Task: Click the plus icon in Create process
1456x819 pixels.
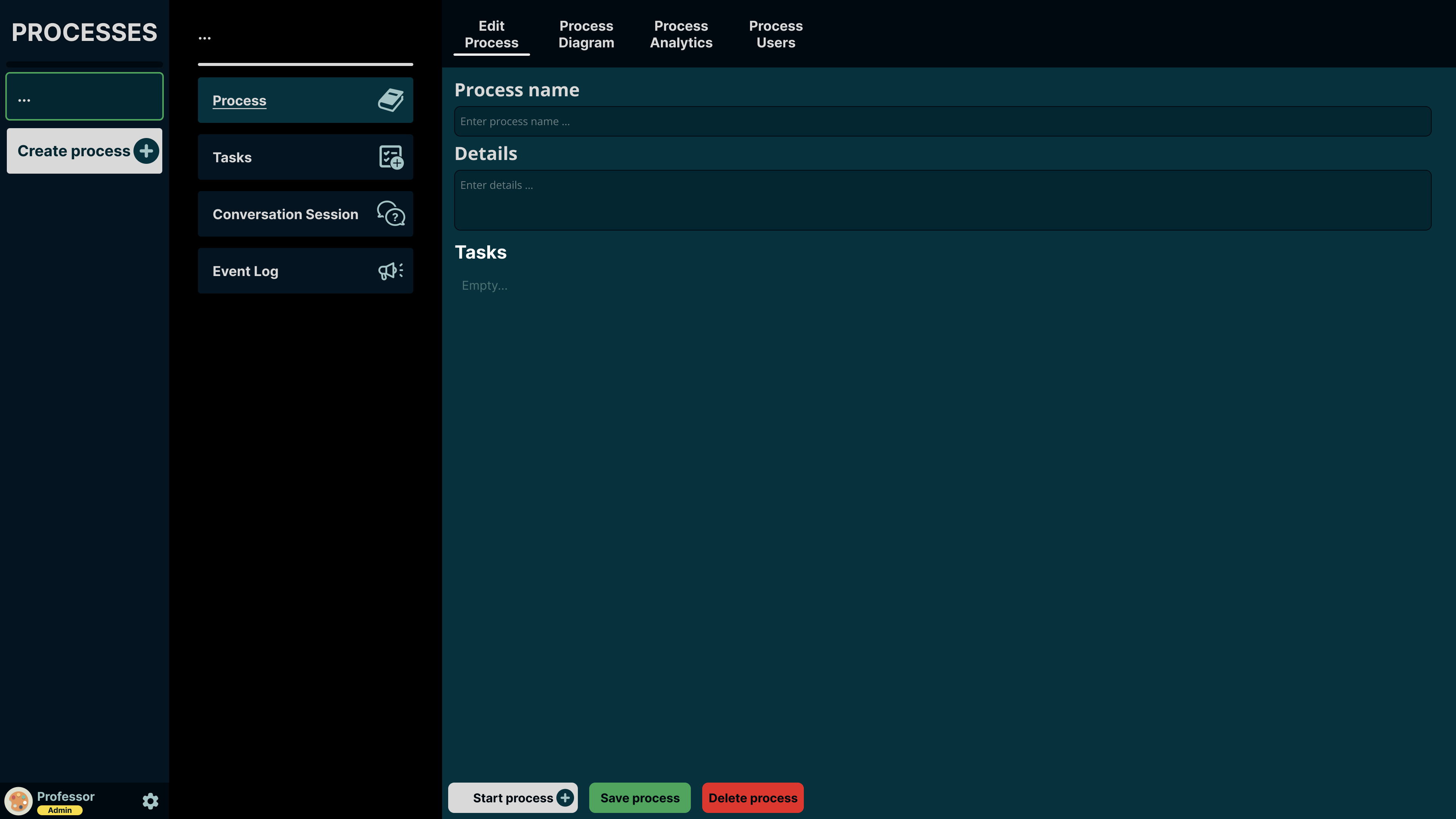Action: pyautogui.click(x=146, y=151)
